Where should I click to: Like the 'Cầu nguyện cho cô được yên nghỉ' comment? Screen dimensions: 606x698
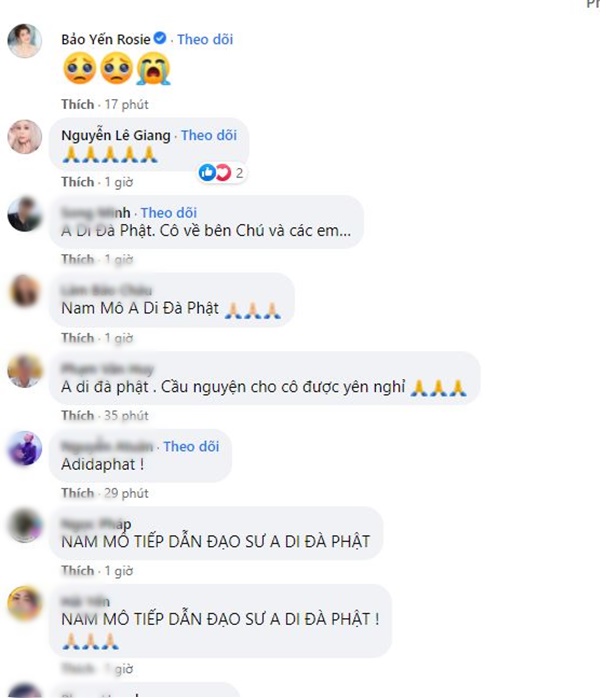(x=78, y=415)
